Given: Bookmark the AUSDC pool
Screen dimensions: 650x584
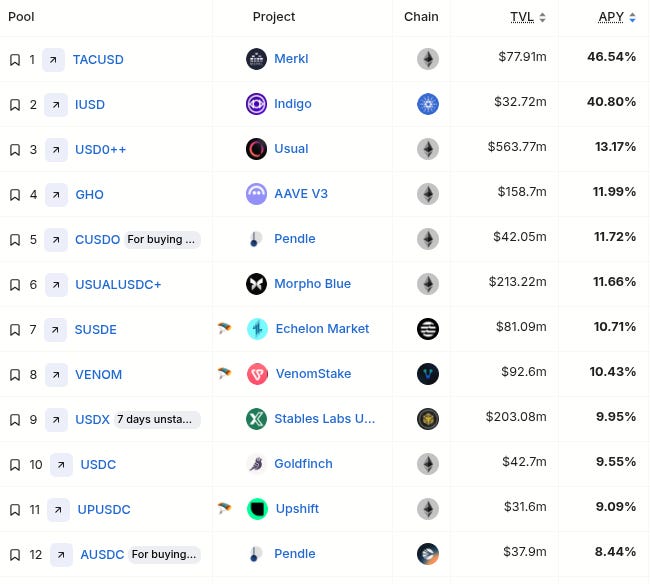Looking at the screenshot, I should pos(15,555).
